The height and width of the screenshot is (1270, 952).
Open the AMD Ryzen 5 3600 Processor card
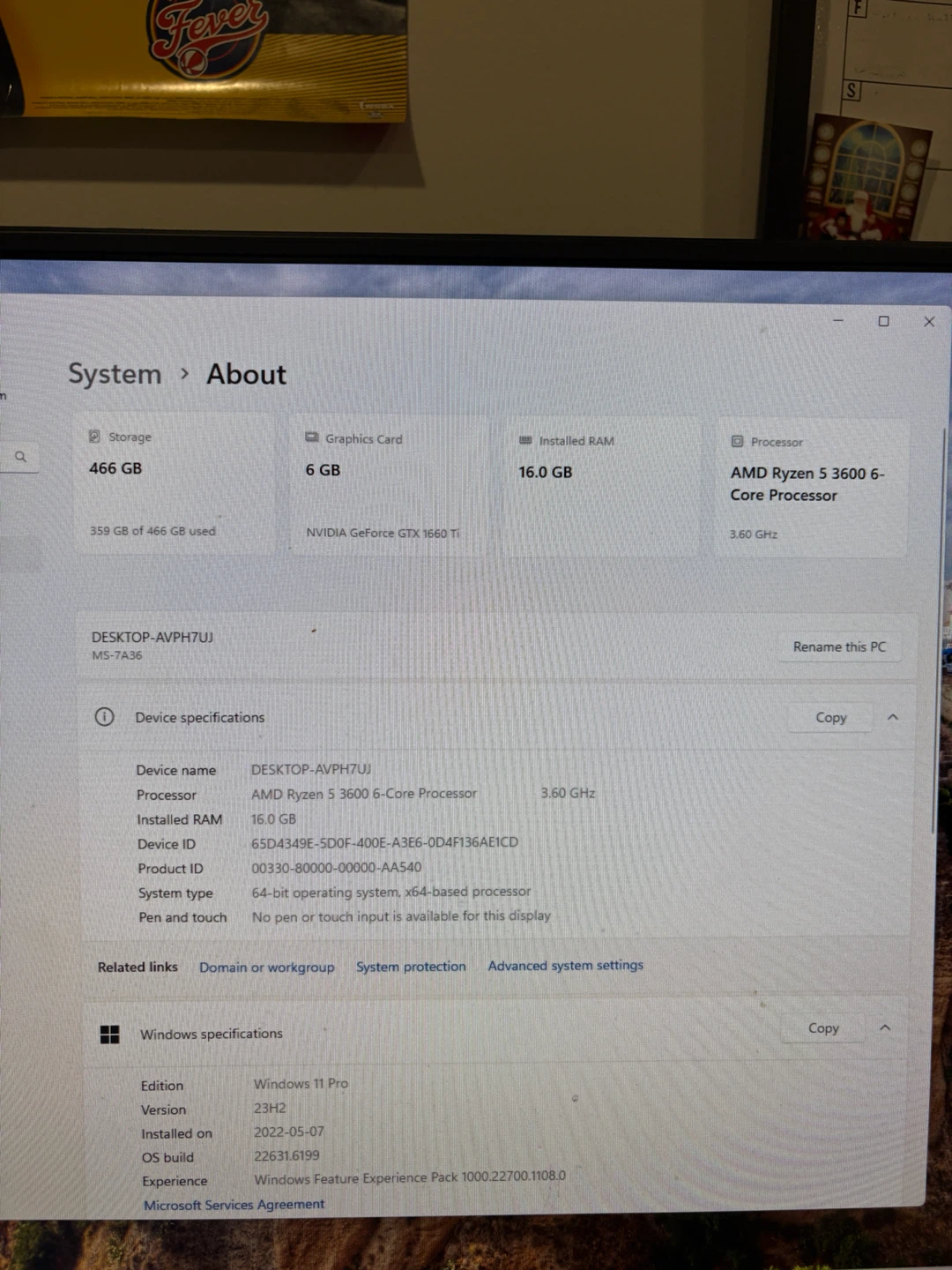(811, 489)
